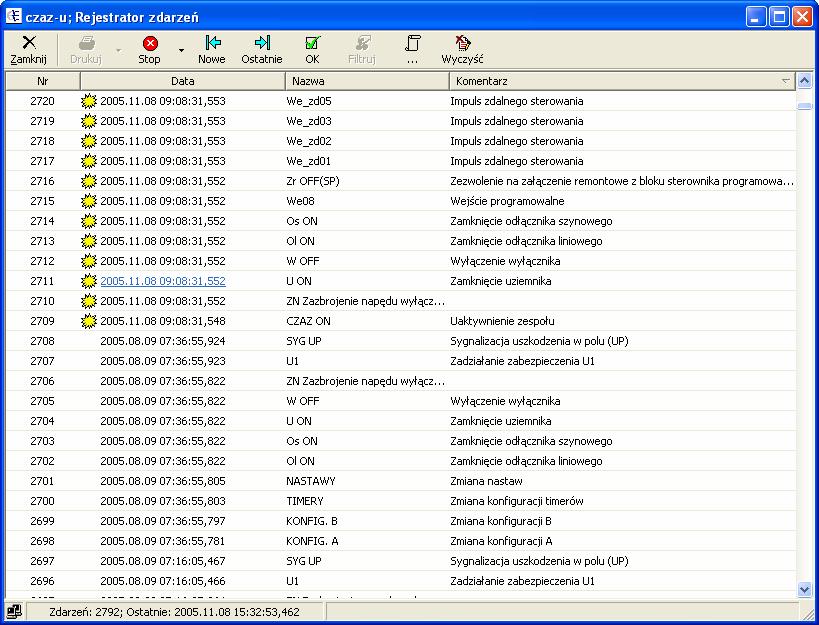Screen dimensions: 819x625
Task: Clear the event log with Wyczyść
Action: (x=462, y=50)
